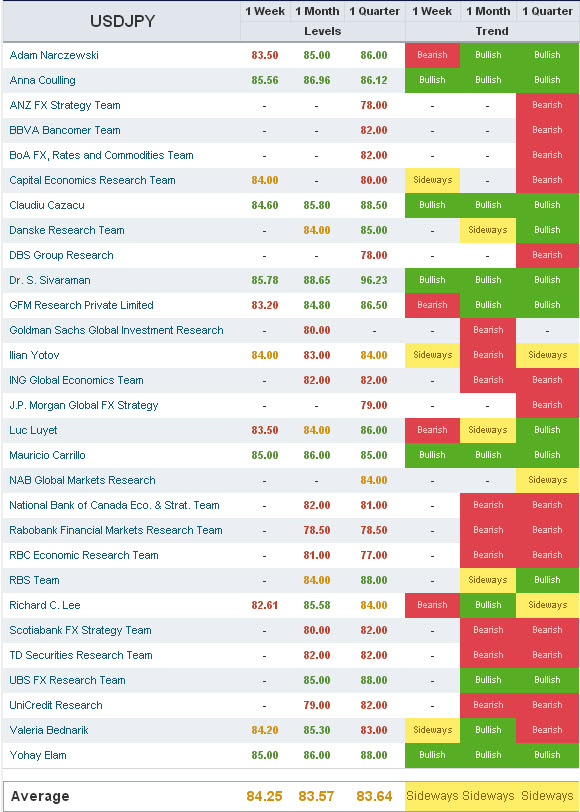580x812 pixels.
Task: Open Goldman Sachs Global Investment Research
Action: point(117,330)
